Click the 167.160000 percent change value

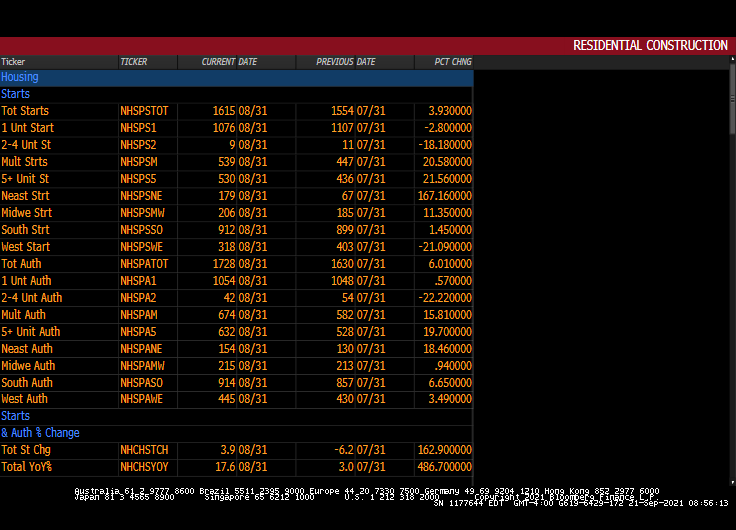(x=444, y=196)
